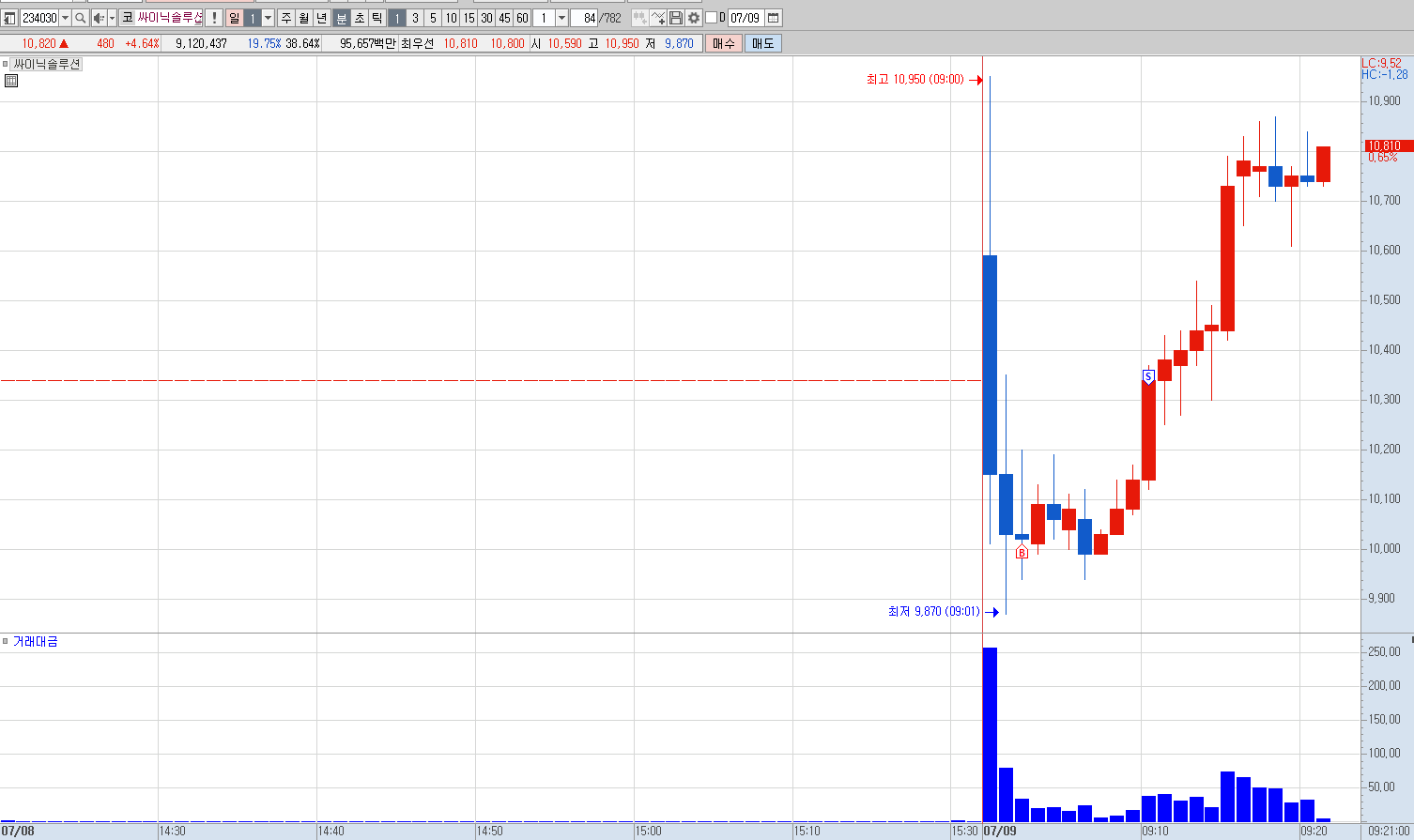The height and width of the screenshot is (840, 1414).
Task: Select the 일 (daily) chart period
Action: coord(234,18)
